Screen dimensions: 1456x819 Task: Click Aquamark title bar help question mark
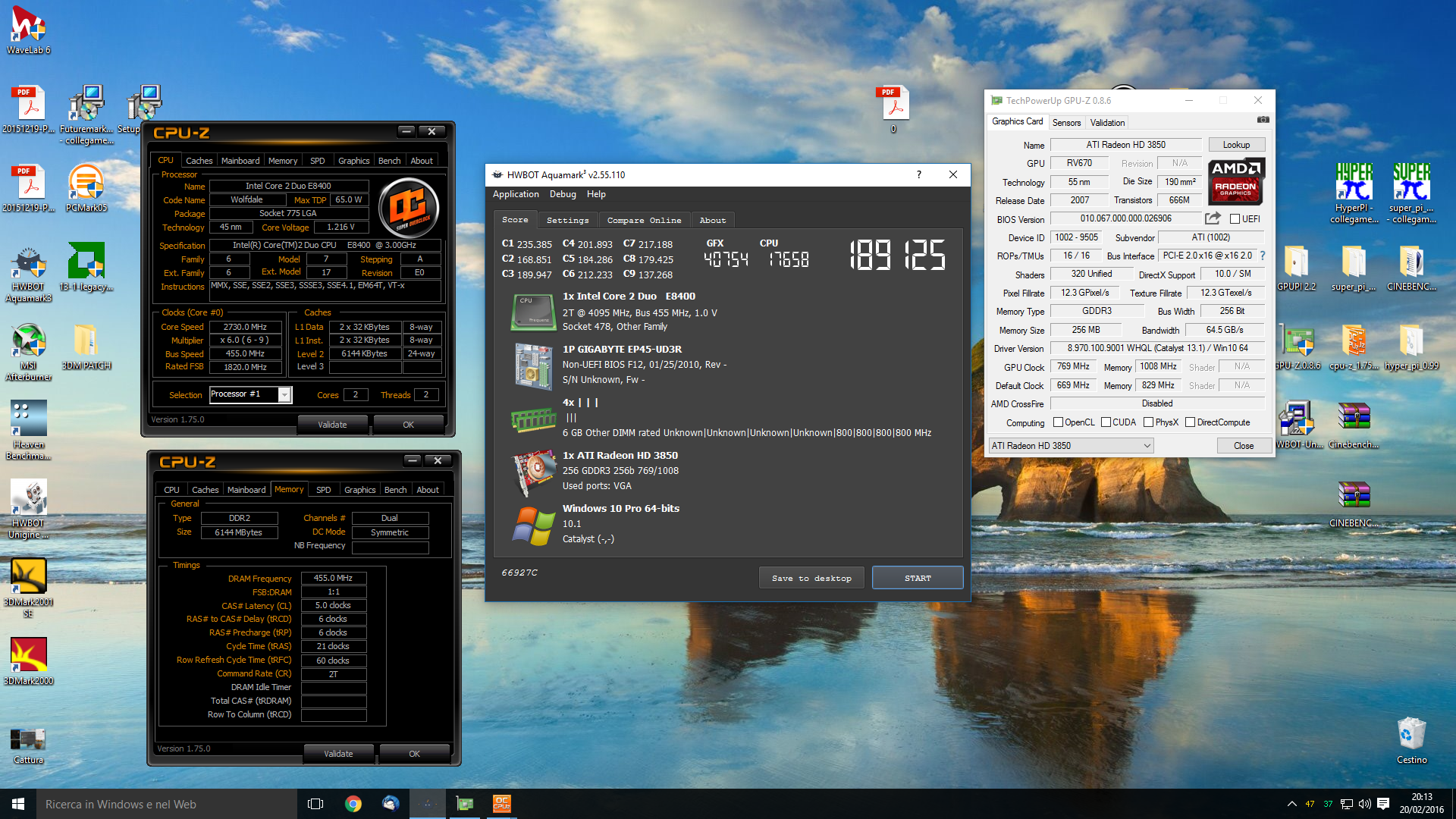[919, 174]
